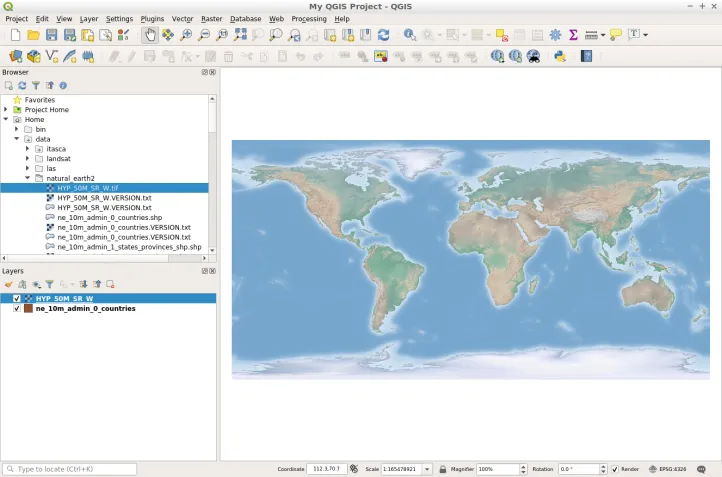Toggle the Render checkbox in status bar
This screenshot has width=722, height=477.
pyautogui.click(x=615, y=469)
